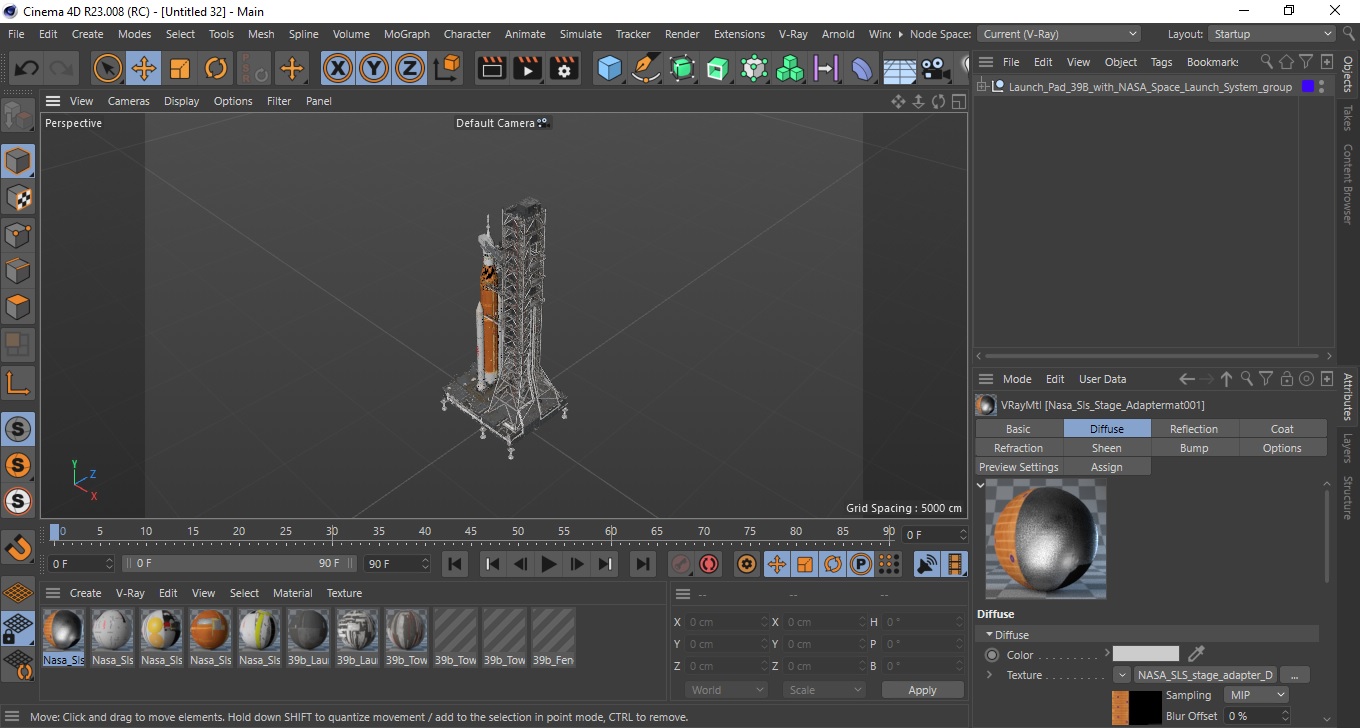The width and height of the screenshot is (1360, 728).
Task: Expand the Texture parameter arrow
Action: 990,675
